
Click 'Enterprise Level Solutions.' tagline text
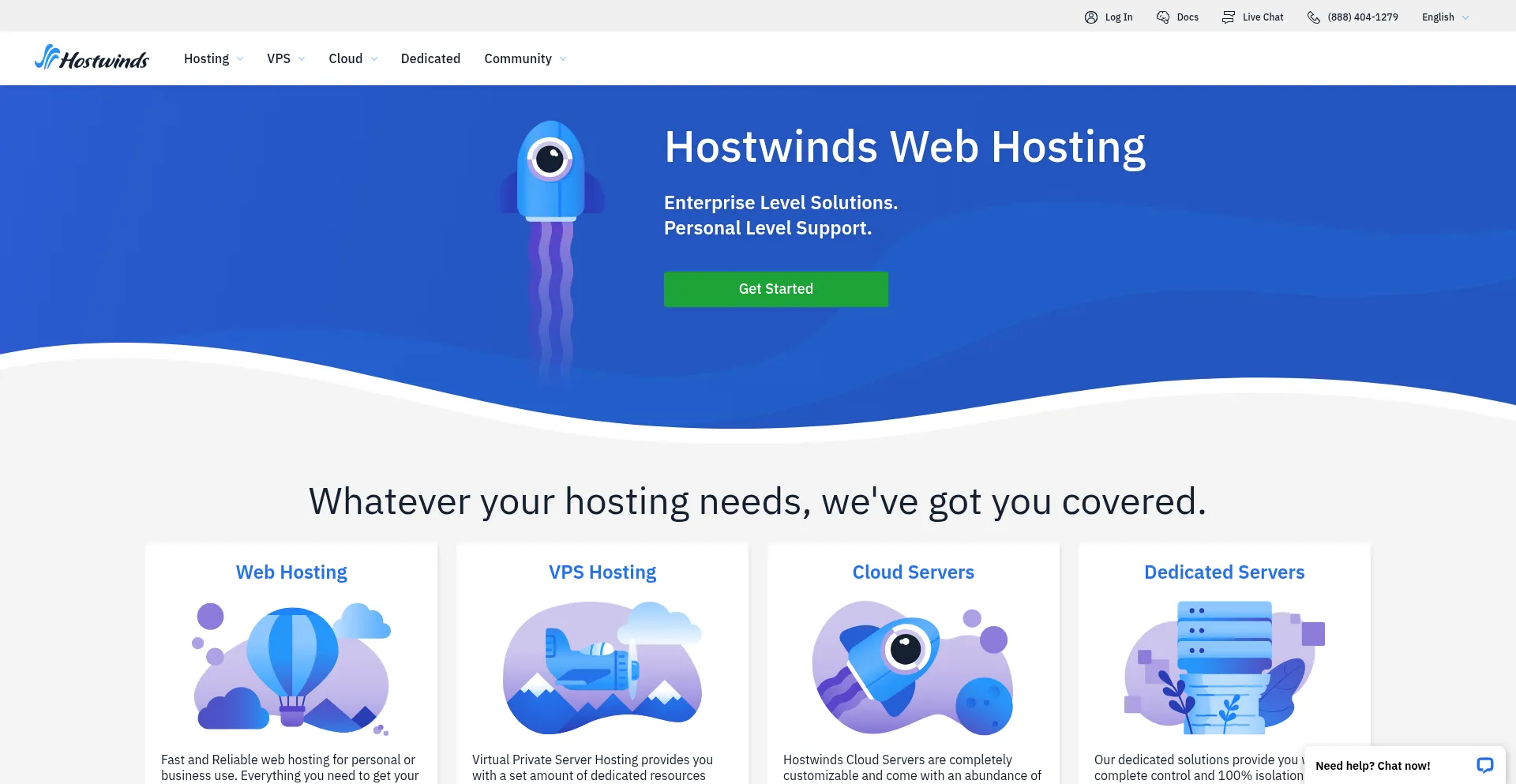(x=781, y=203)
